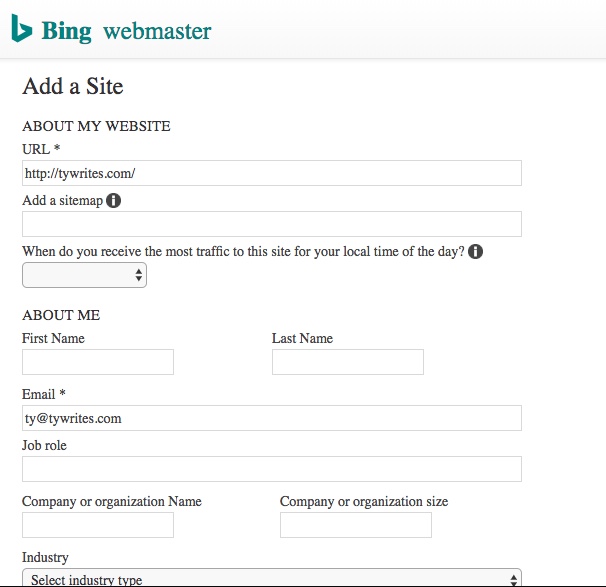The width and height of the screenshot is (606, 587).
Task: Focus the Company or organization Name box
Action: pos(98,525)
